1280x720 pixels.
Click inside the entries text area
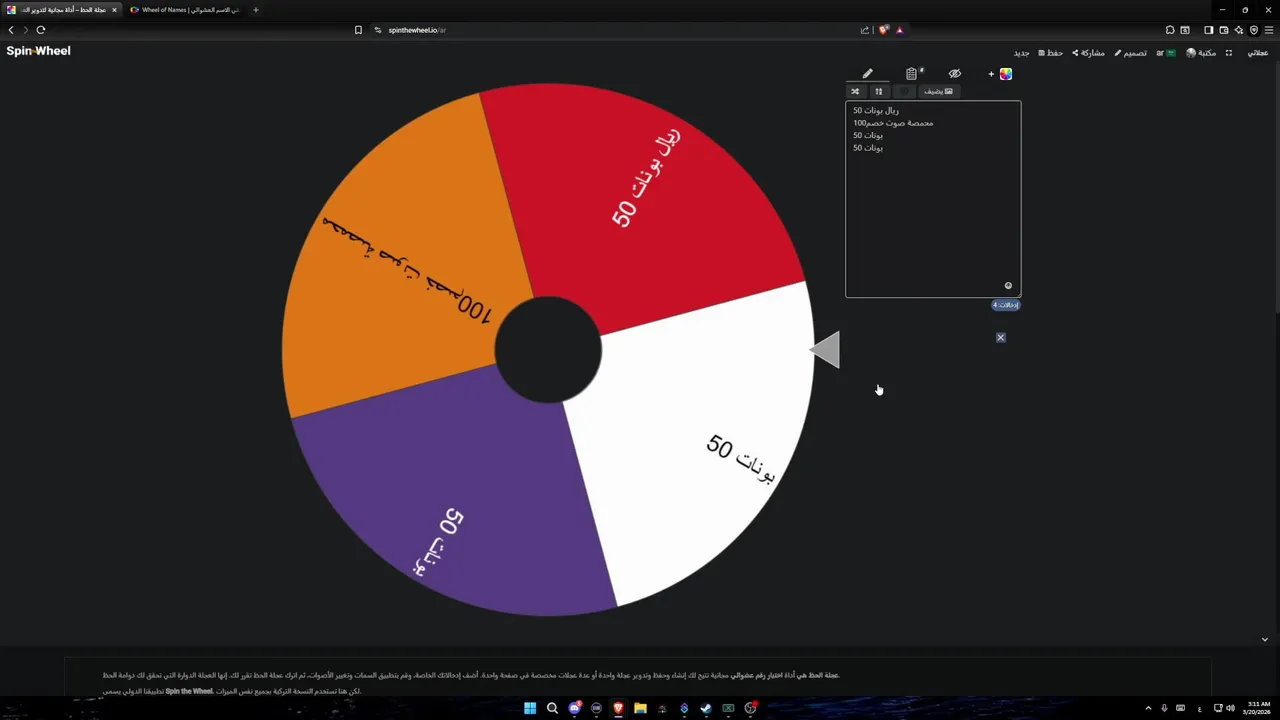(x=933, y=199)
